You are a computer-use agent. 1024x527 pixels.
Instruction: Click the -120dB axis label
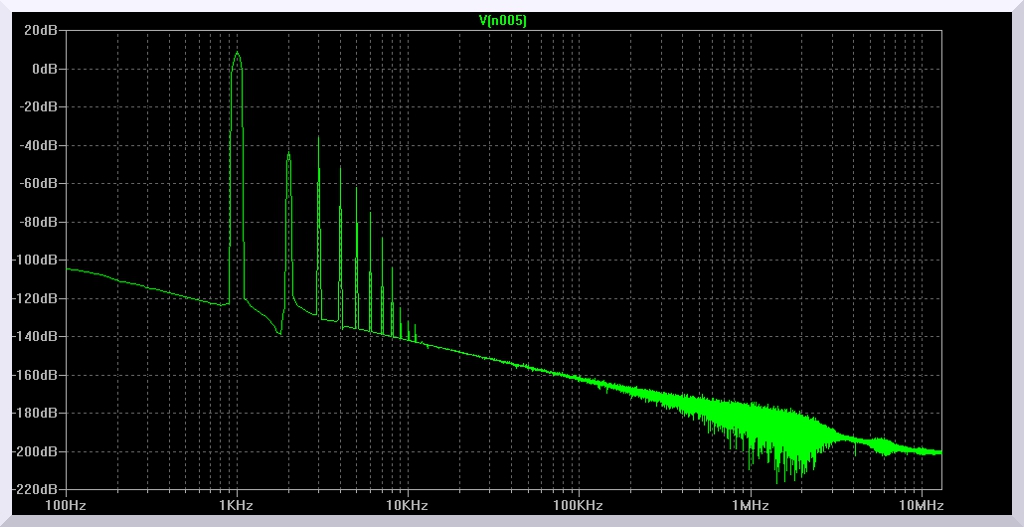point(39,298)
